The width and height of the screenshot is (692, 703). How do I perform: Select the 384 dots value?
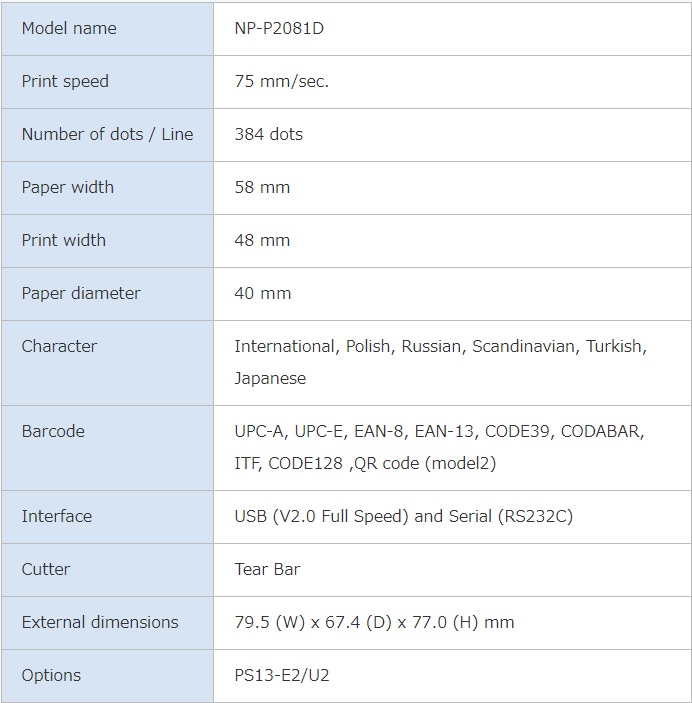(x=269, y=135)
